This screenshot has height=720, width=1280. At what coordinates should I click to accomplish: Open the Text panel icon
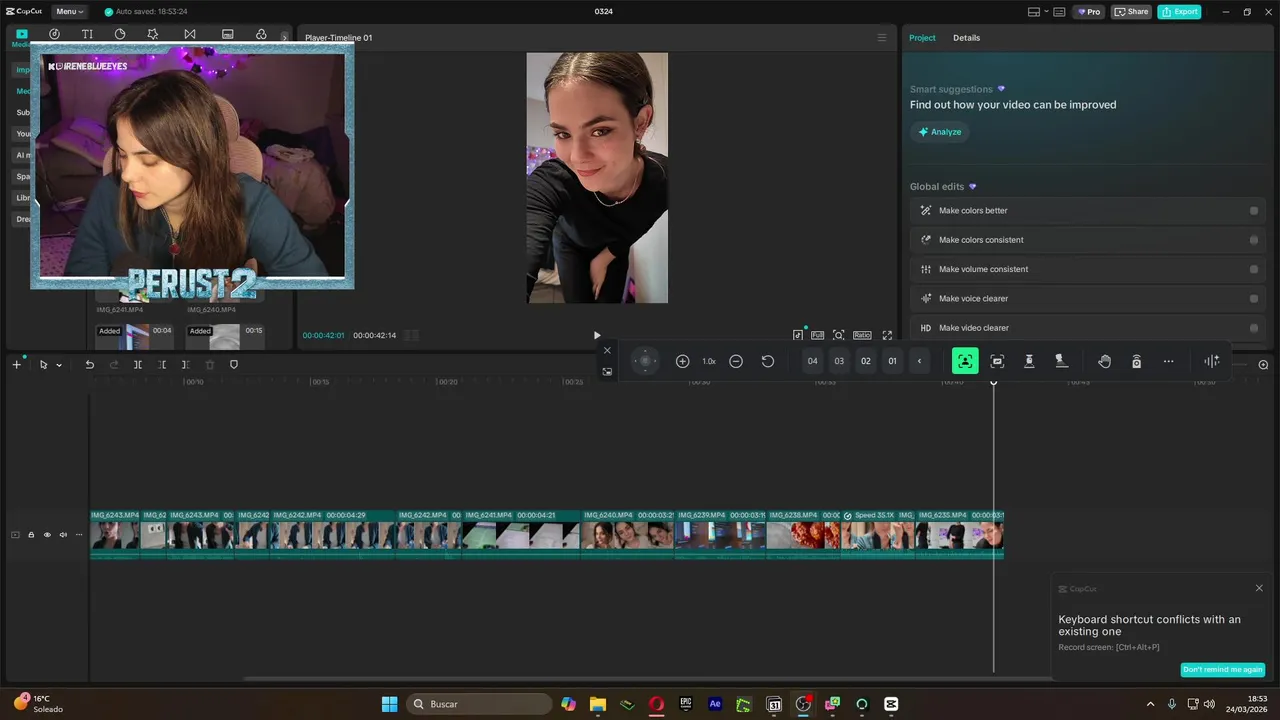87,34
